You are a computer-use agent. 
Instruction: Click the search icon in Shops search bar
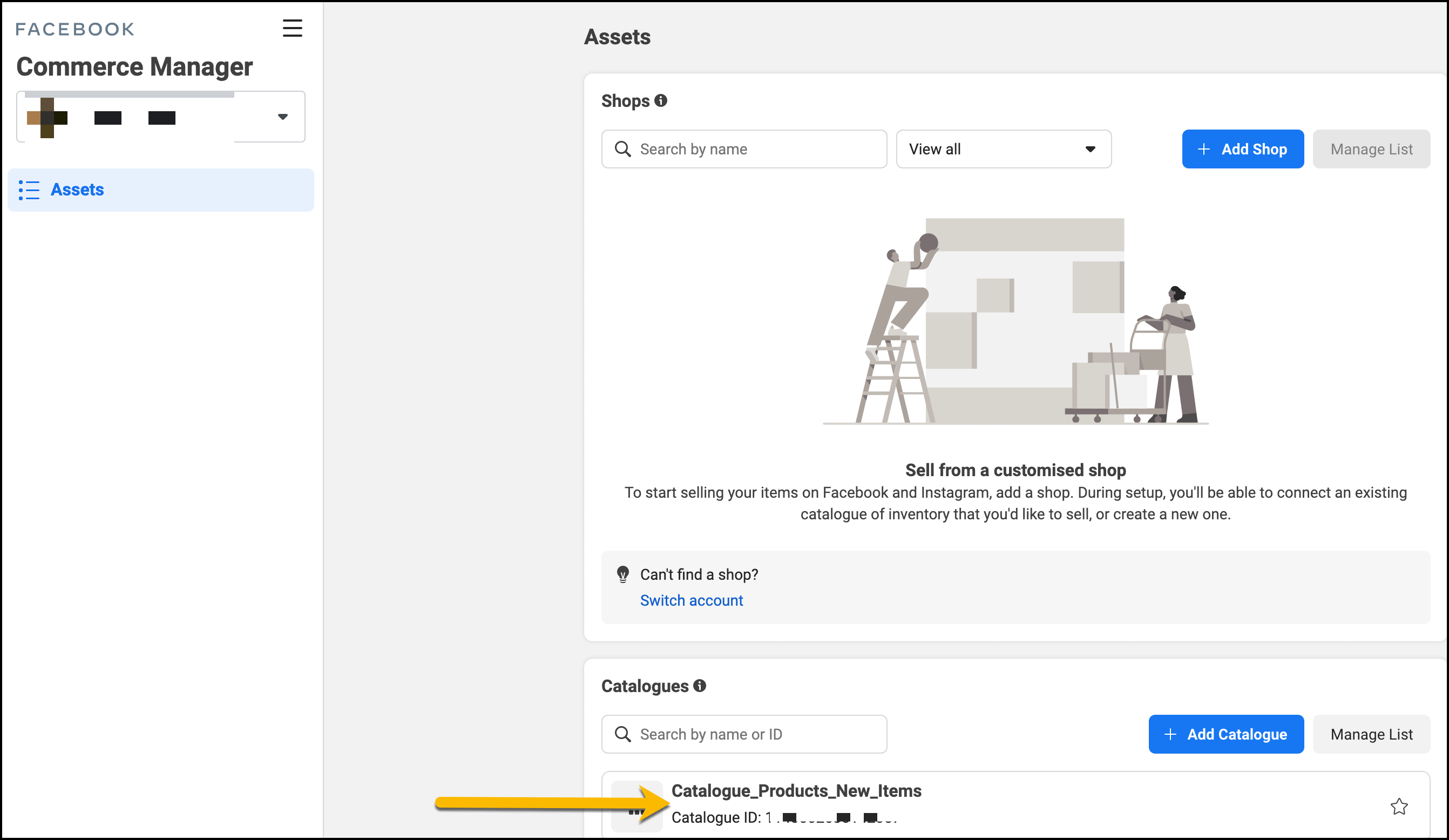click(622, 149)
